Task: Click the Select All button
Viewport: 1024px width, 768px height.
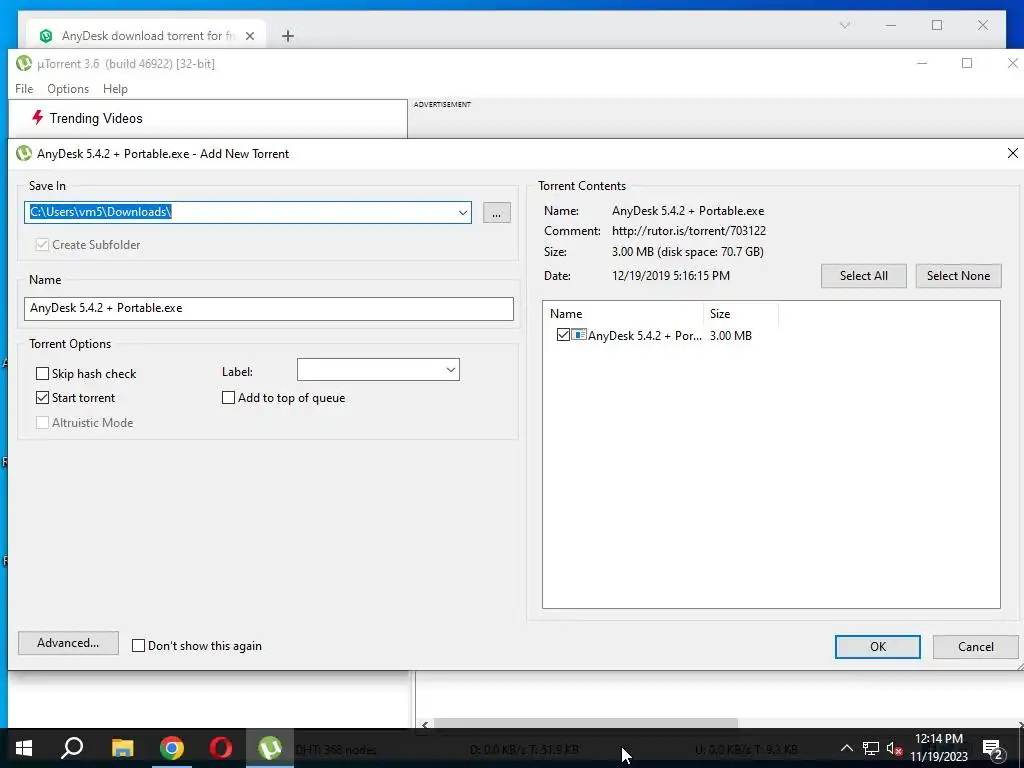Action: coord(863,276)
